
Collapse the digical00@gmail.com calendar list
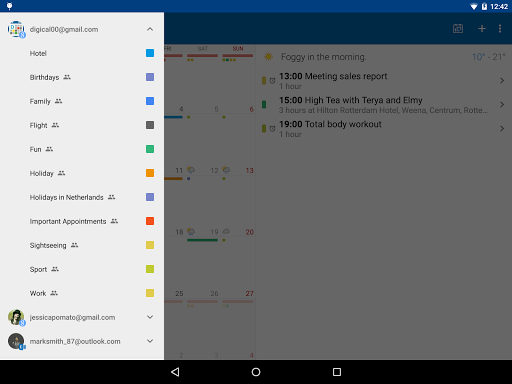[150, 29]
